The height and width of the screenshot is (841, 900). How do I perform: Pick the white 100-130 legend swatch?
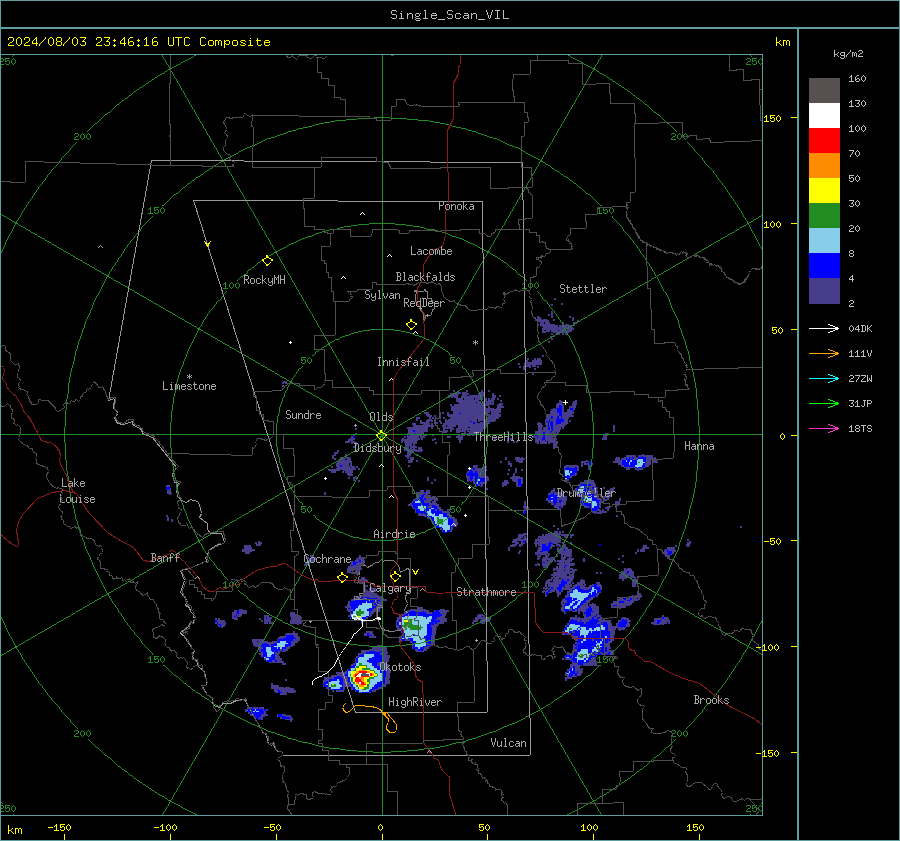tap(824, 116)
